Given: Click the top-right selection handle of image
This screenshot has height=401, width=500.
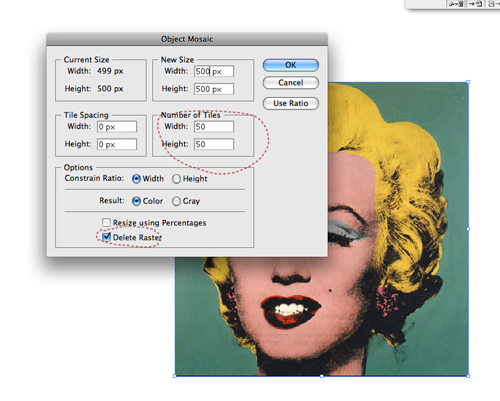Looking at the screenshot, I should click(468, 82).
